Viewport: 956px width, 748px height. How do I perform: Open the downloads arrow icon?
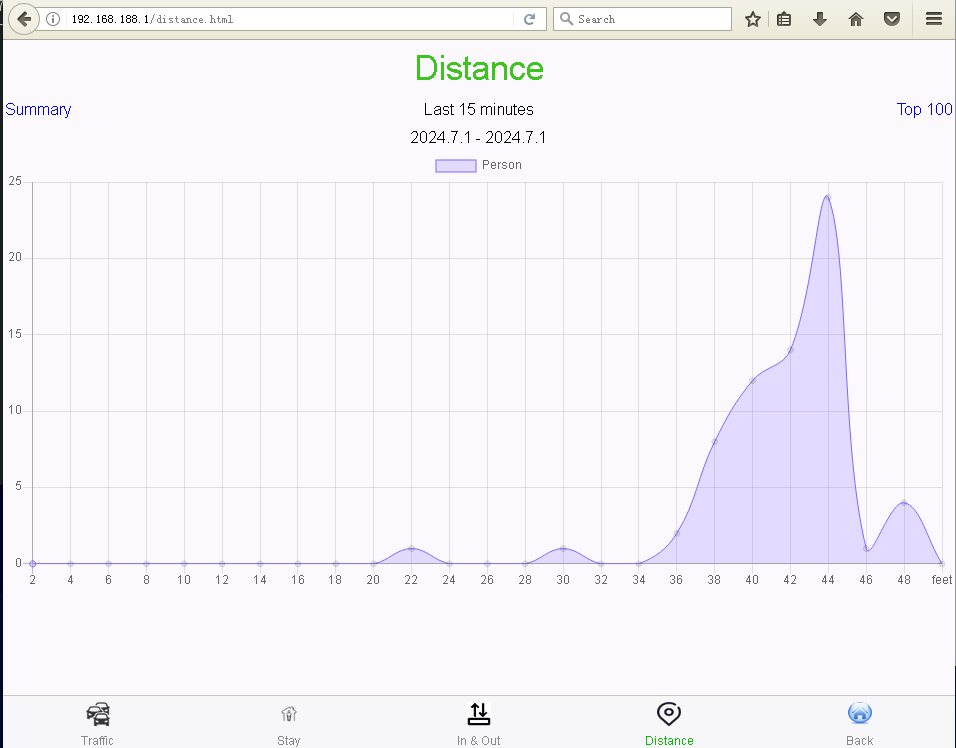click(x=820, y=19)
